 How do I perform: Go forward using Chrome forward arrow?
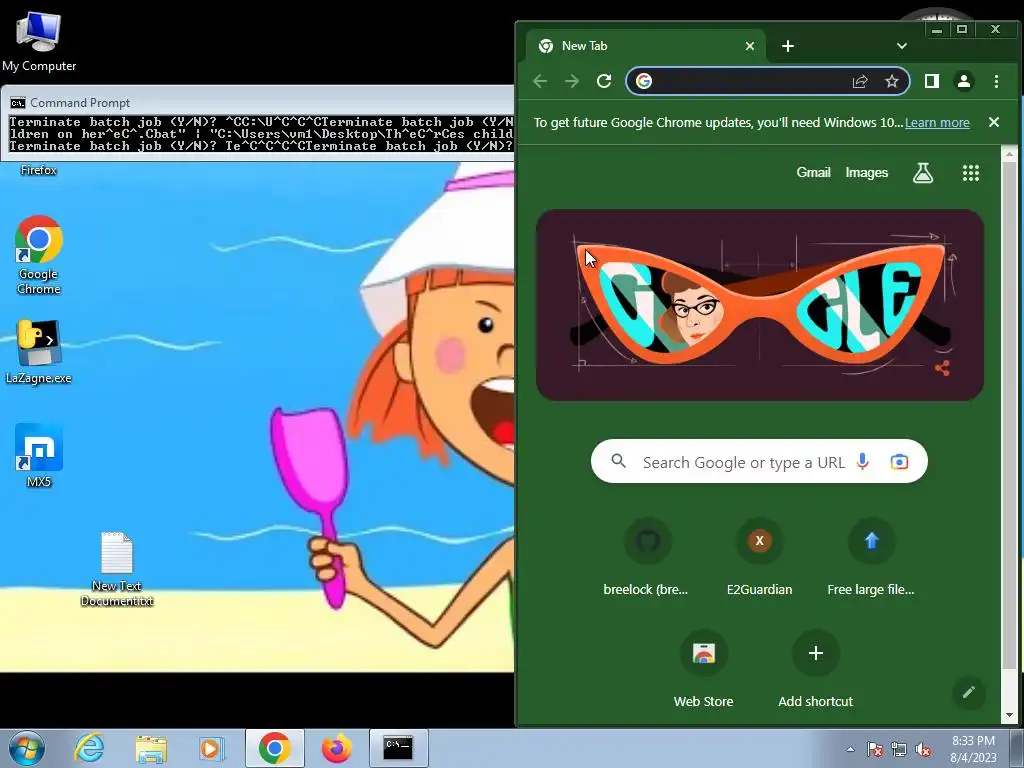[572, 81]
